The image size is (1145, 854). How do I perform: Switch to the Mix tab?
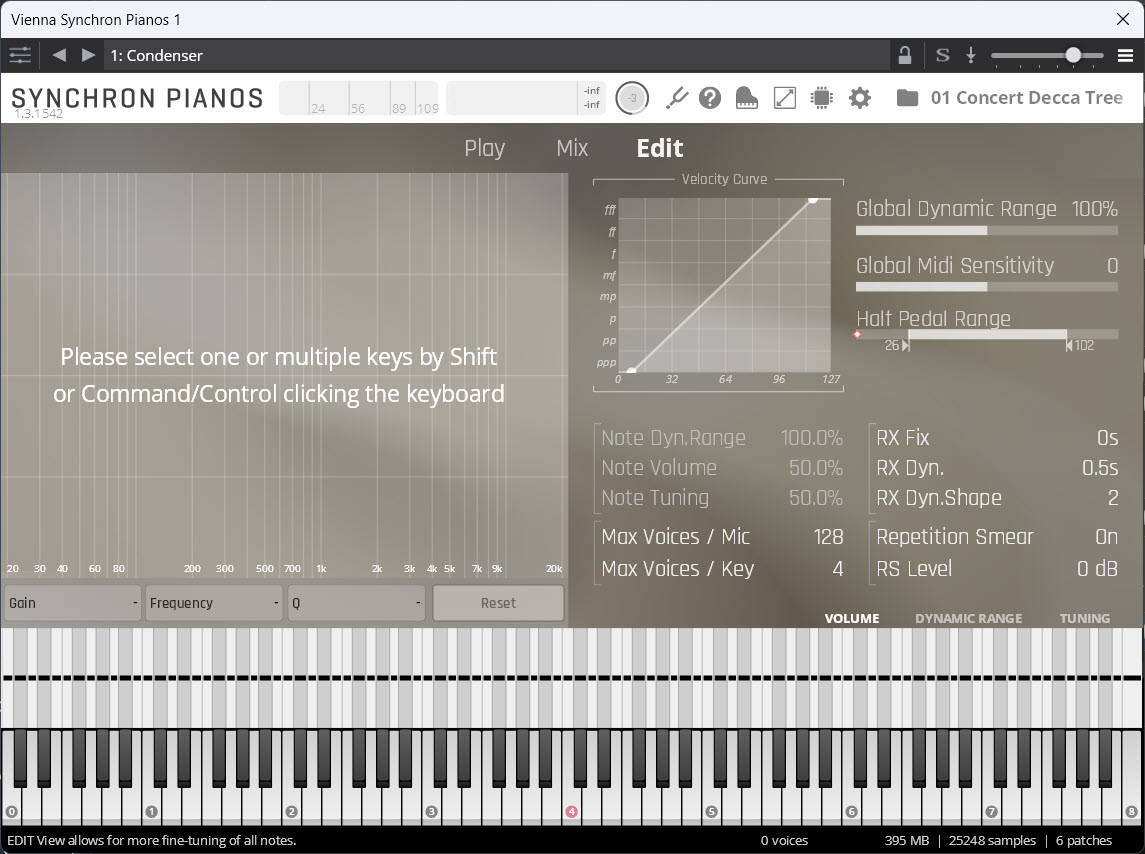572,148
